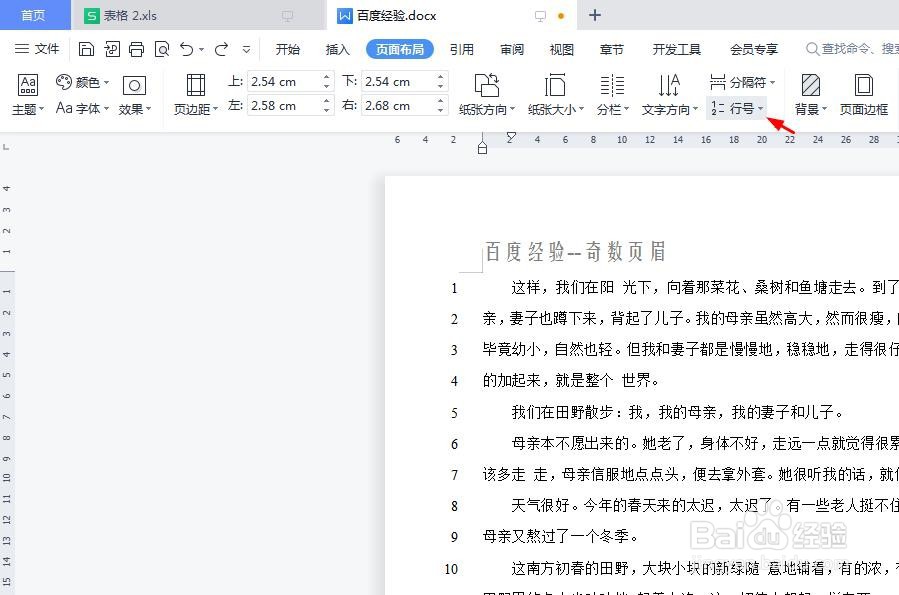The image size is (899, 595).
Task: Click line 4 text 的加起来，就是整个世界
Action: pos(571,380)
